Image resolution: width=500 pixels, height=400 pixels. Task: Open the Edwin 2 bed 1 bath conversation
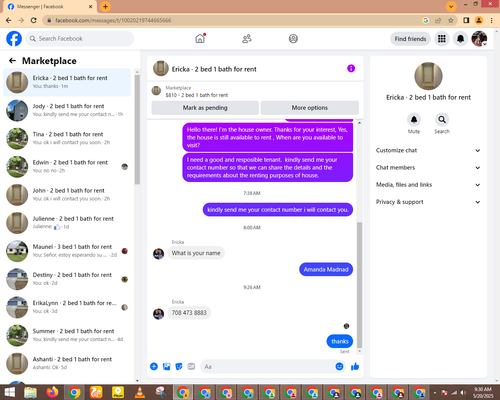(x=67, y=167)
